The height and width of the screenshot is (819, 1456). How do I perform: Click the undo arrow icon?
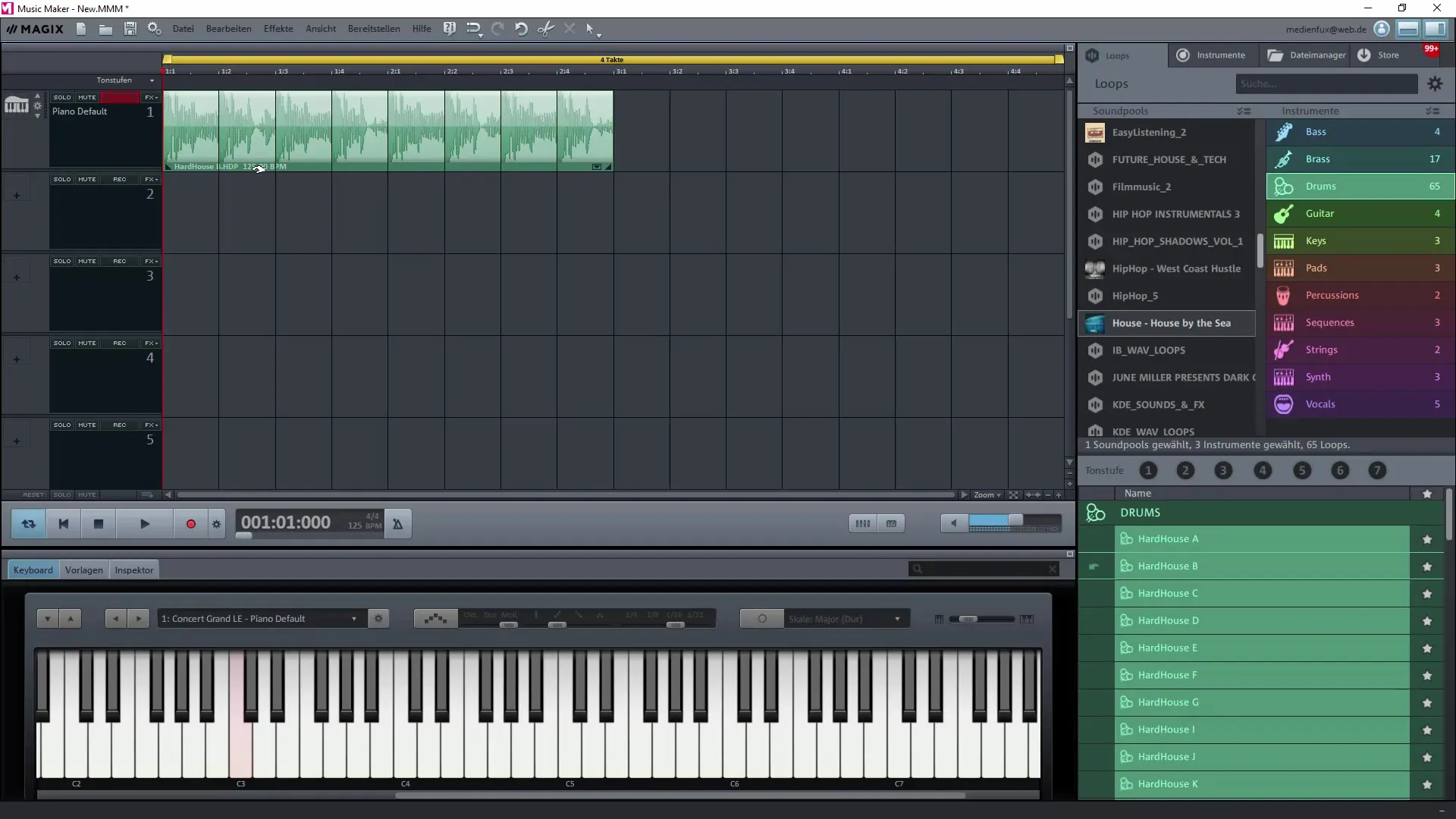coord(521,29)
